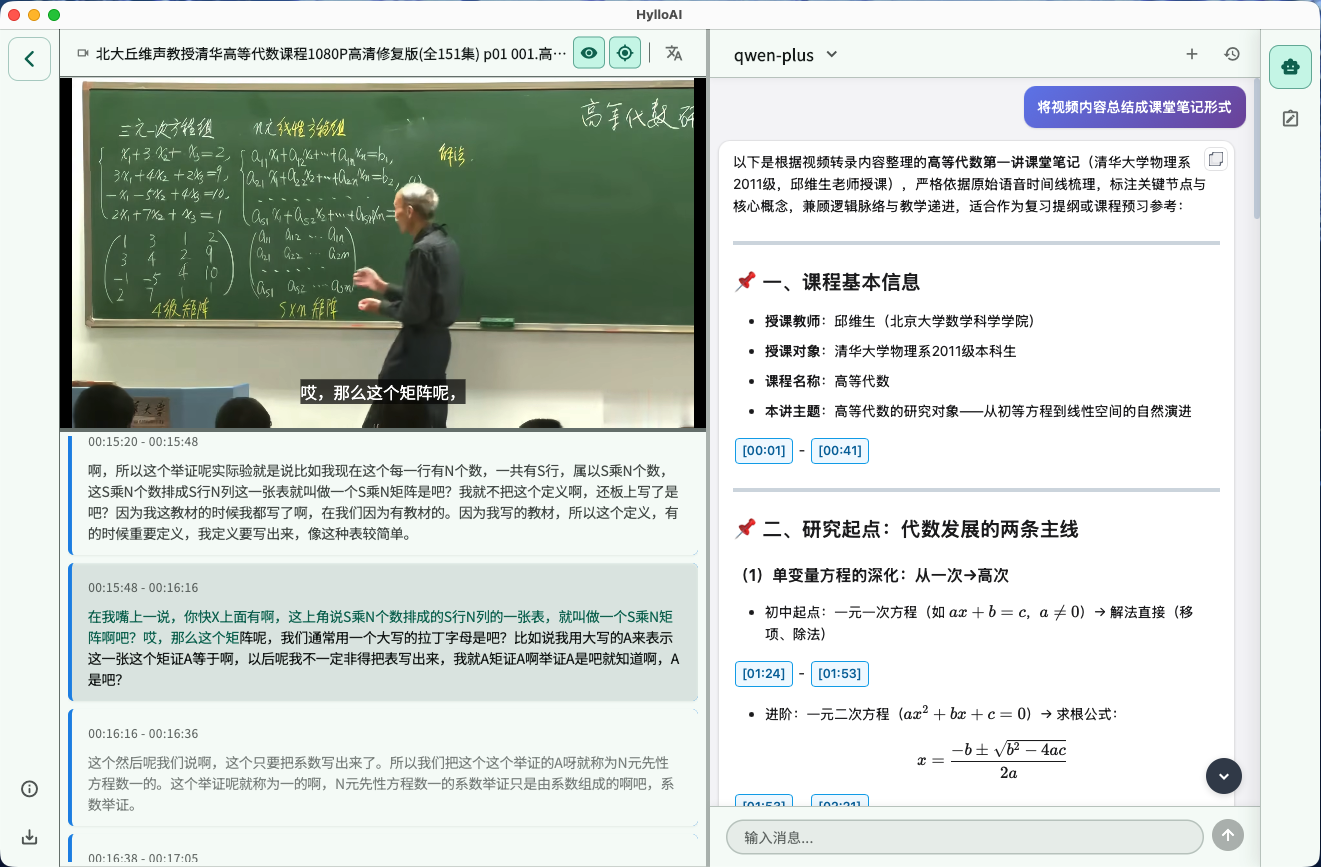Open the notes edit panel icon
The width and height of the screenshot is (1321, 867).
coord(1291,119)
